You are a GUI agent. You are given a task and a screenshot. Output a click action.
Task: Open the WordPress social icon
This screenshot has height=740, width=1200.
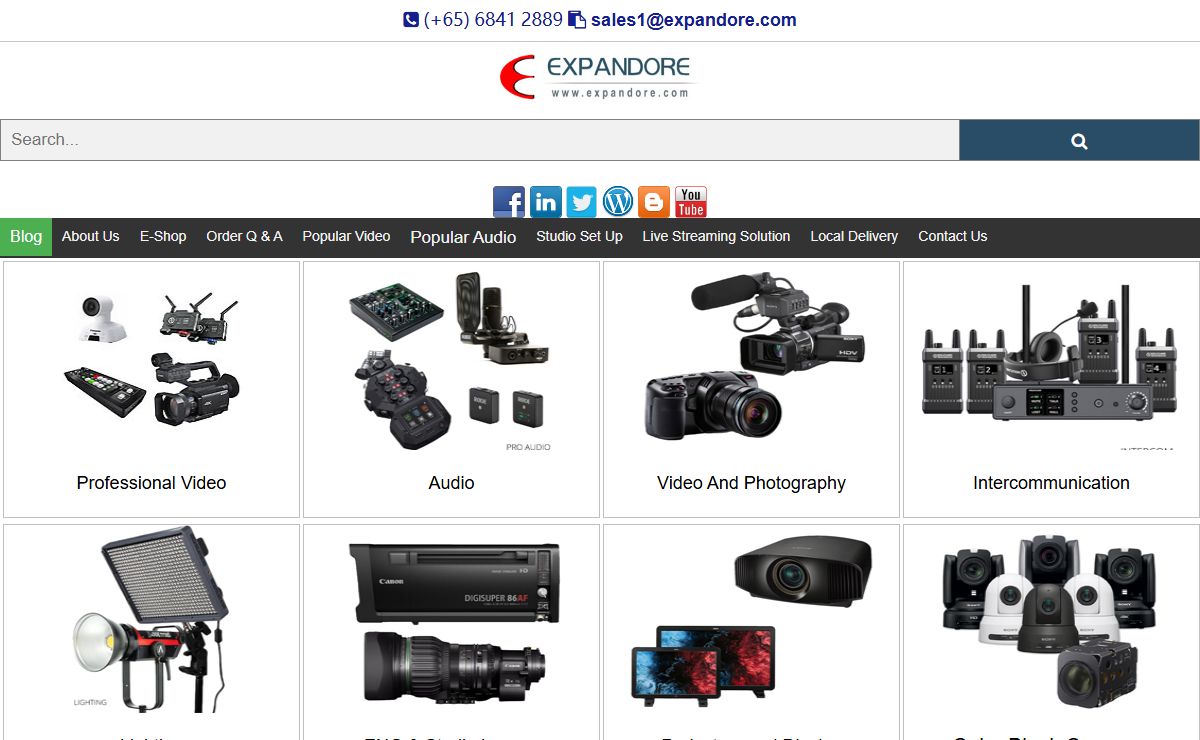click(x=617, y=201)
